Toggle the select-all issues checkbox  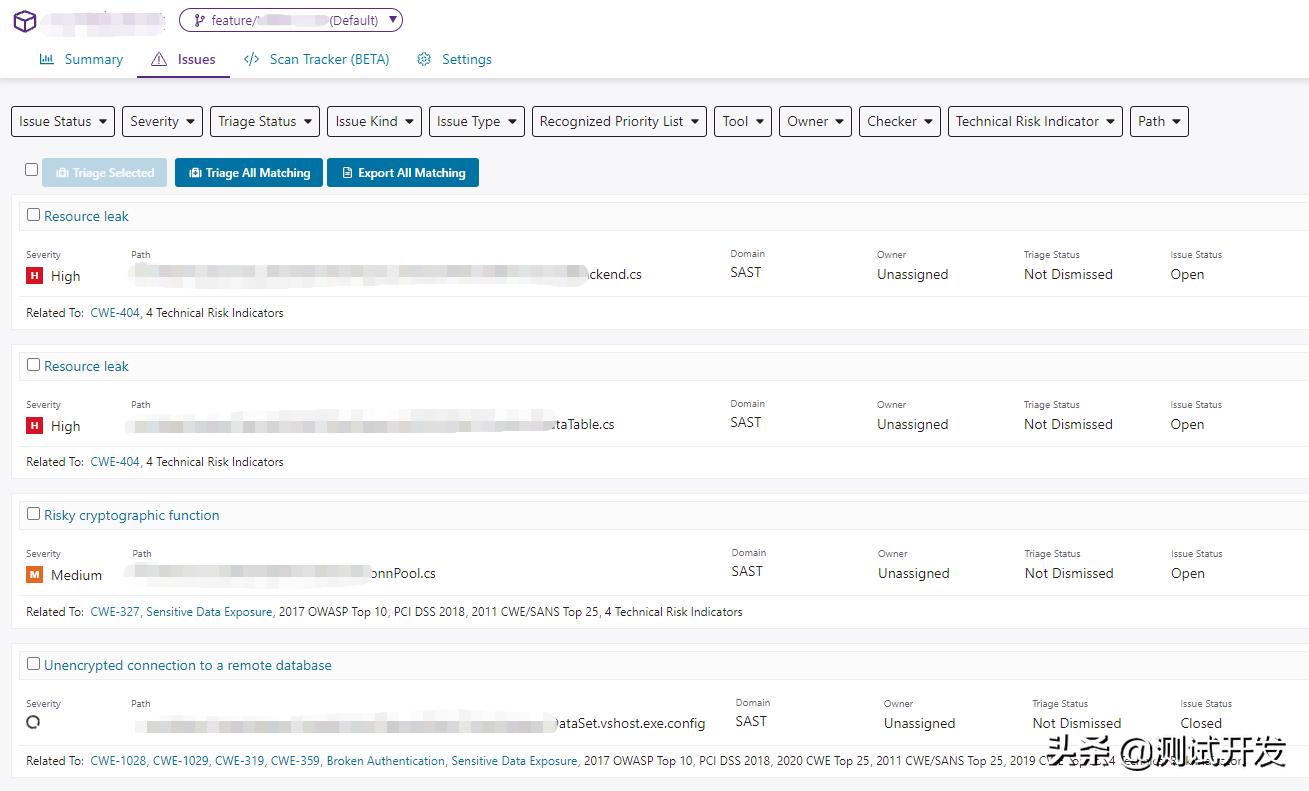click(31, 170)
